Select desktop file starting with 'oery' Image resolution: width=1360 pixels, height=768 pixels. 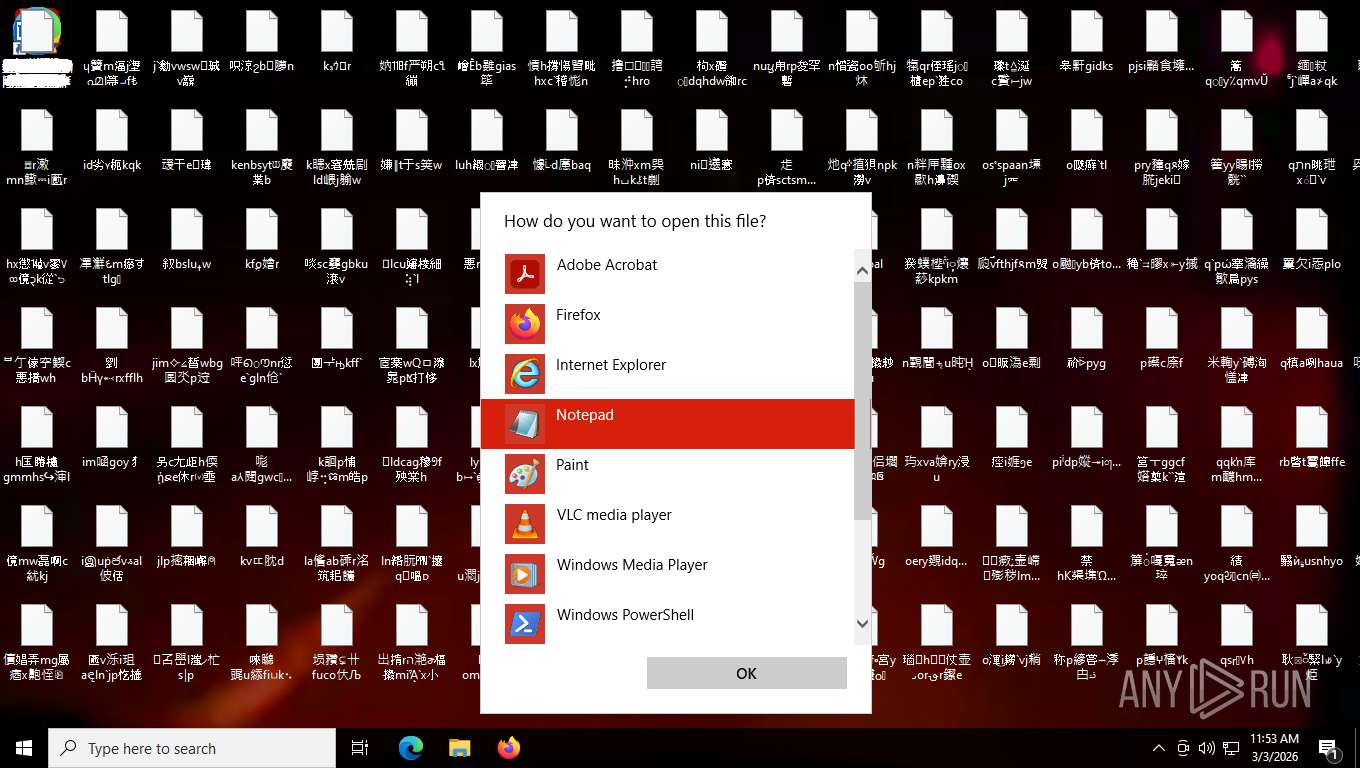click(937, 536)
